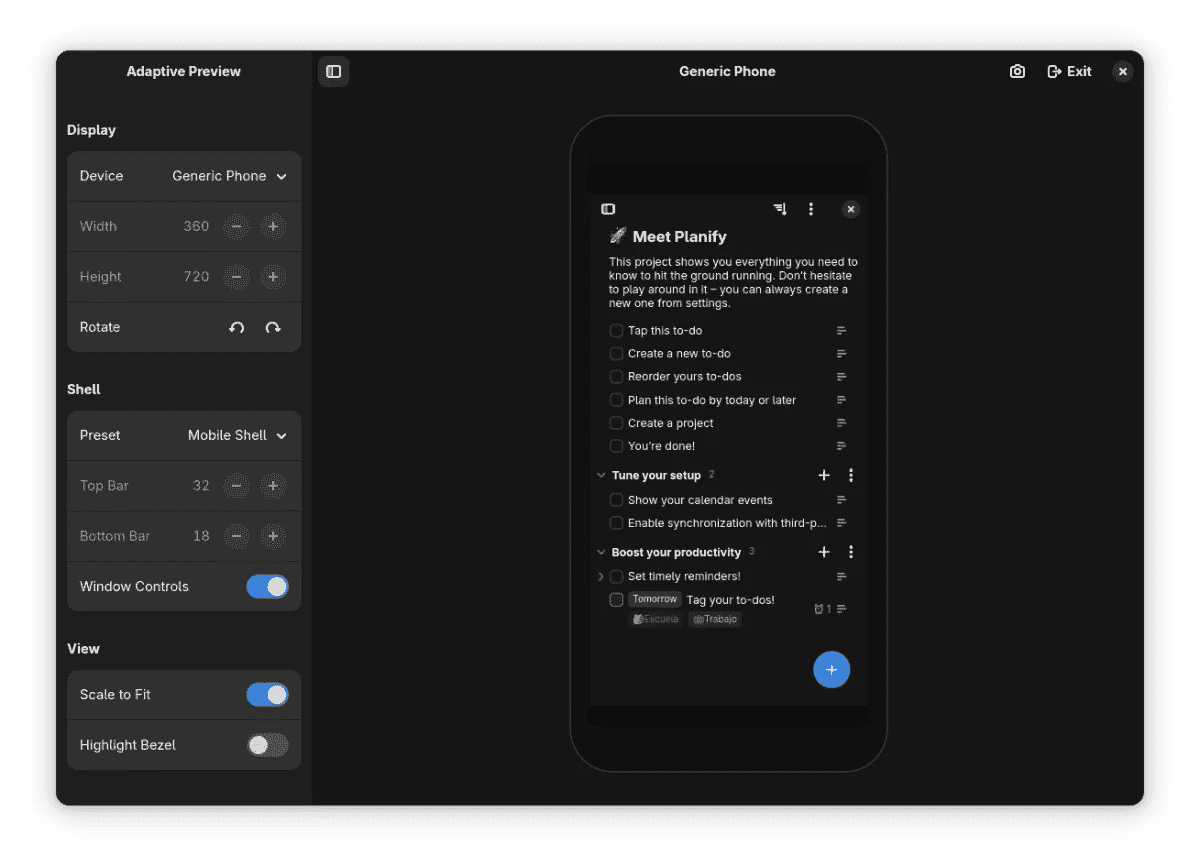Disable the Window Controls switch
This screenshot has width=1200, height=867.
pyautogui.click(x=267, y=587)
